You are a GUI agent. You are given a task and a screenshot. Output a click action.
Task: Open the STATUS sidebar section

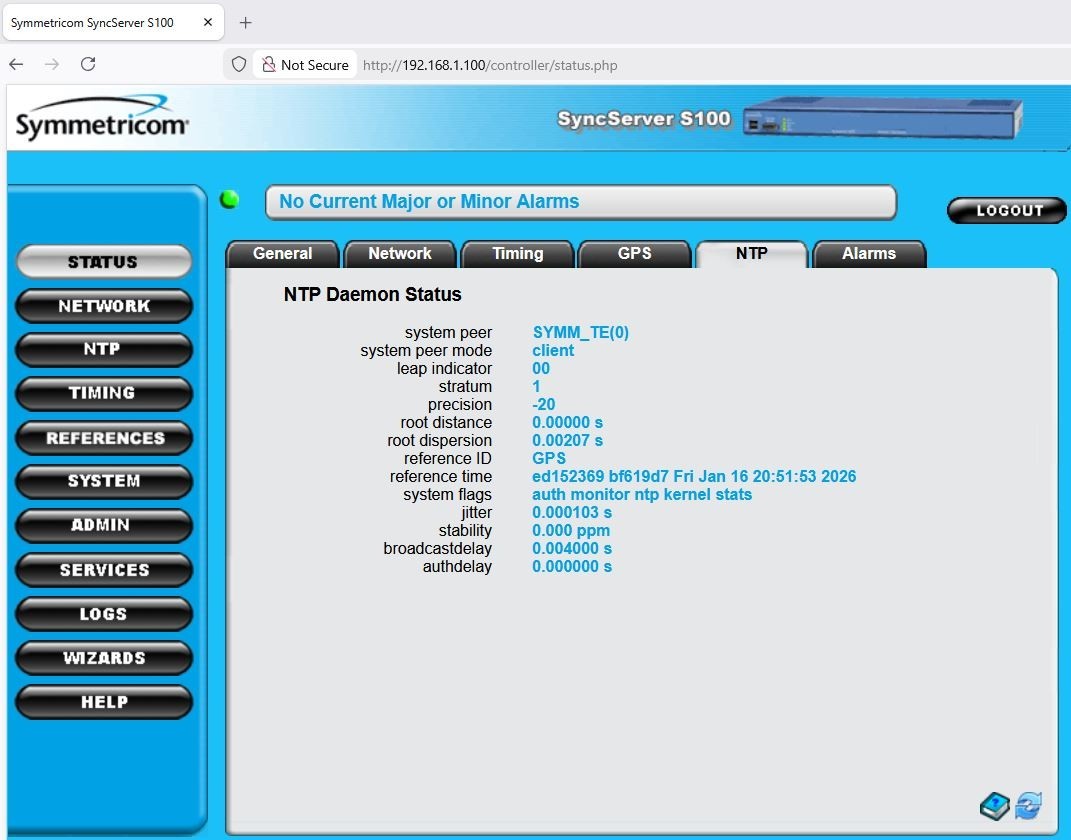(x=104, y=262)
